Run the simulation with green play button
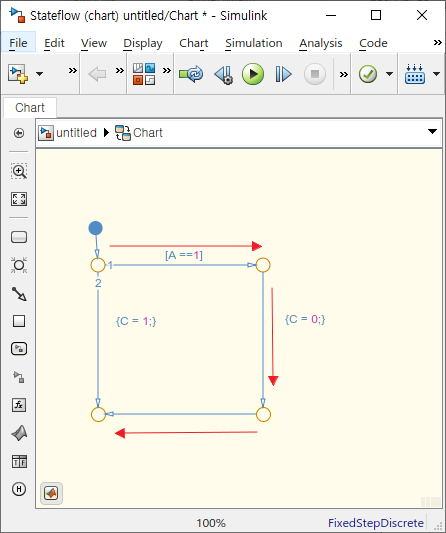This screenshot has width=446, height=533. (253, 74)
